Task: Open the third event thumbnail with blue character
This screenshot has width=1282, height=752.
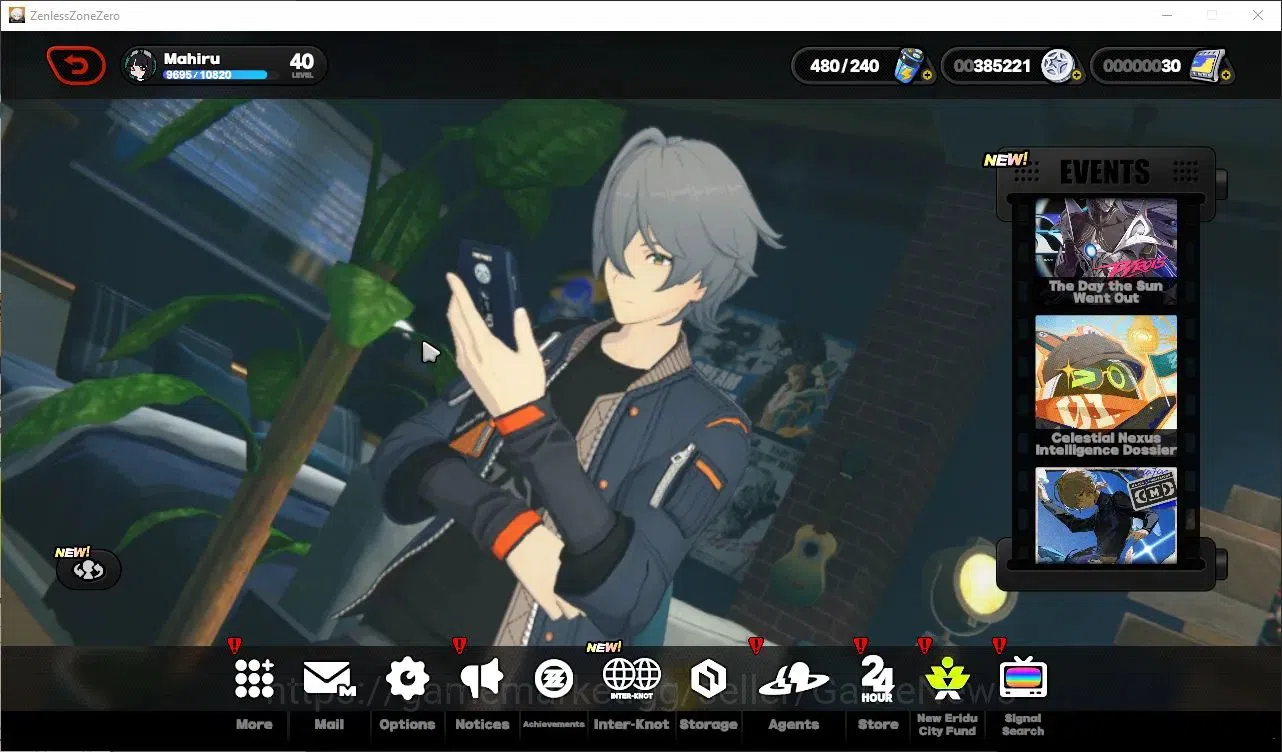Action: (x=1105, y=515)
